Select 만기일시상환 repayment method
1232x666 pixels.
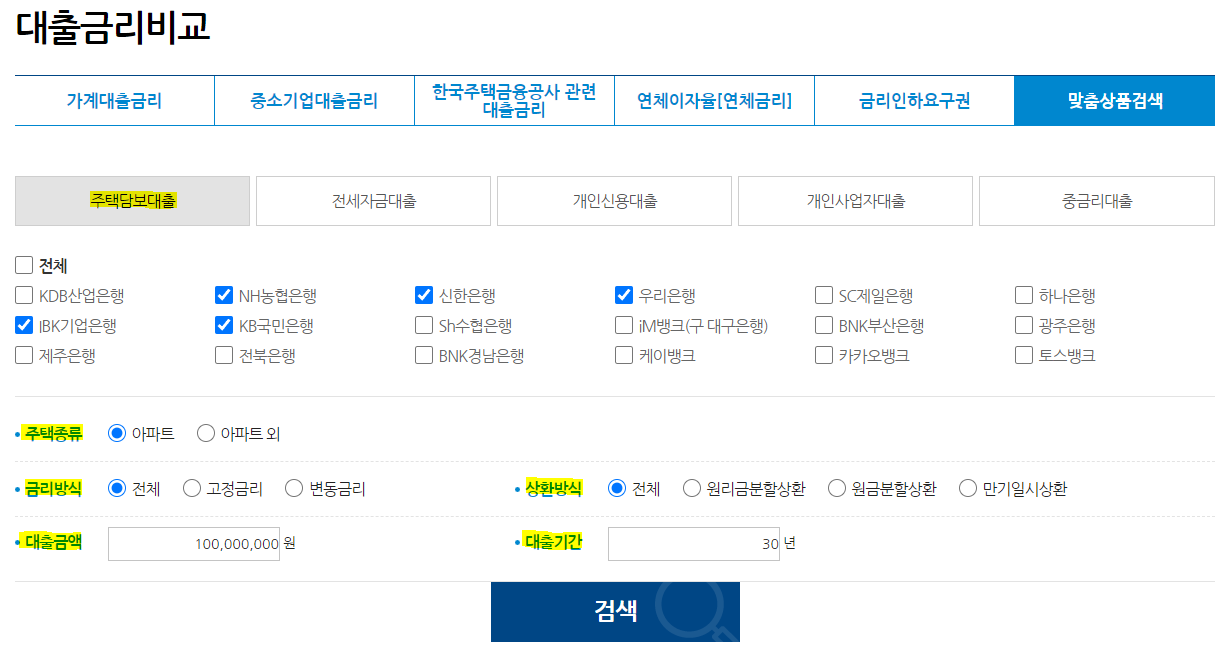coord(967,488)
